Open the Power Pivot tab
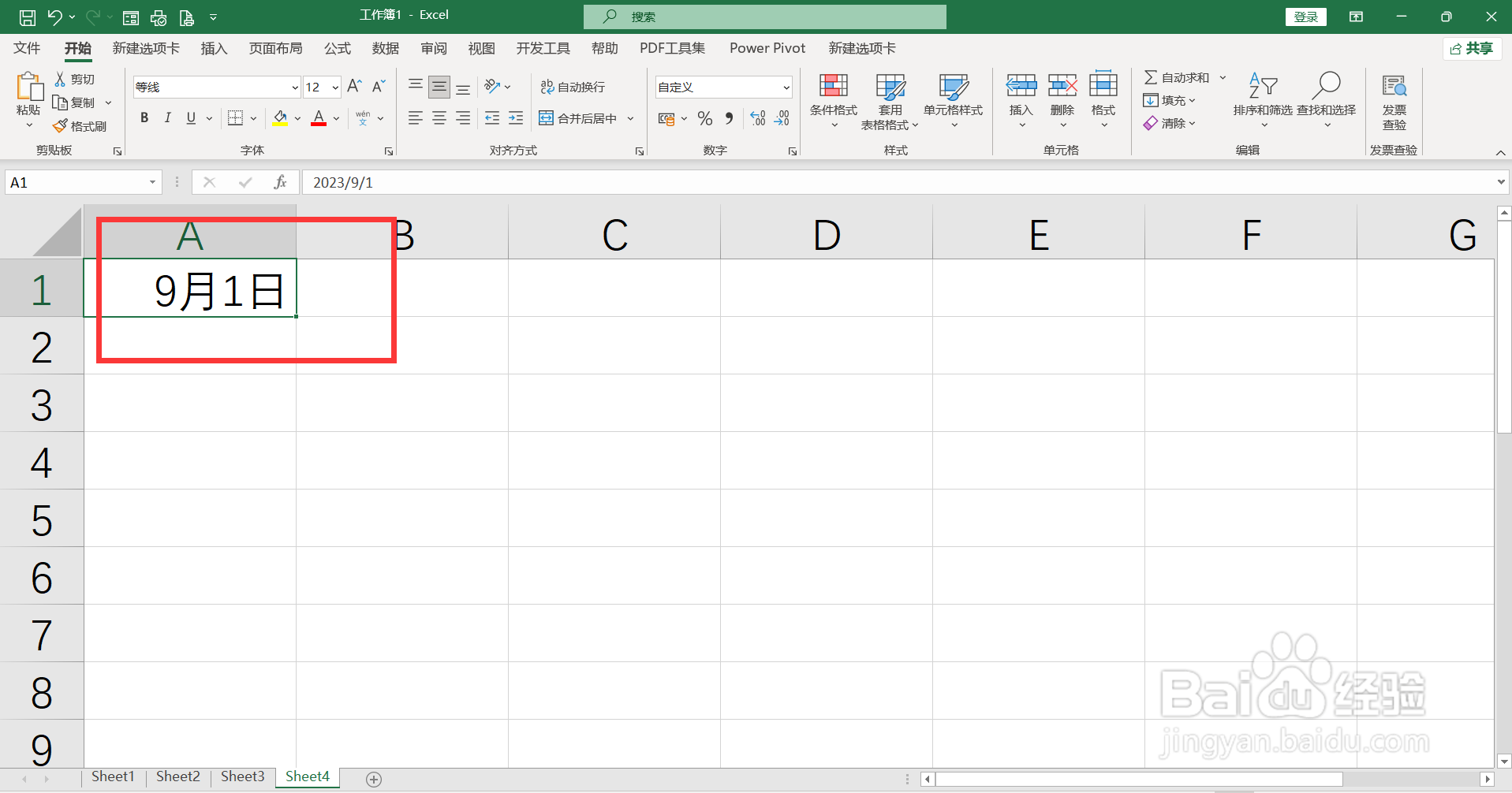 point(767,48)
